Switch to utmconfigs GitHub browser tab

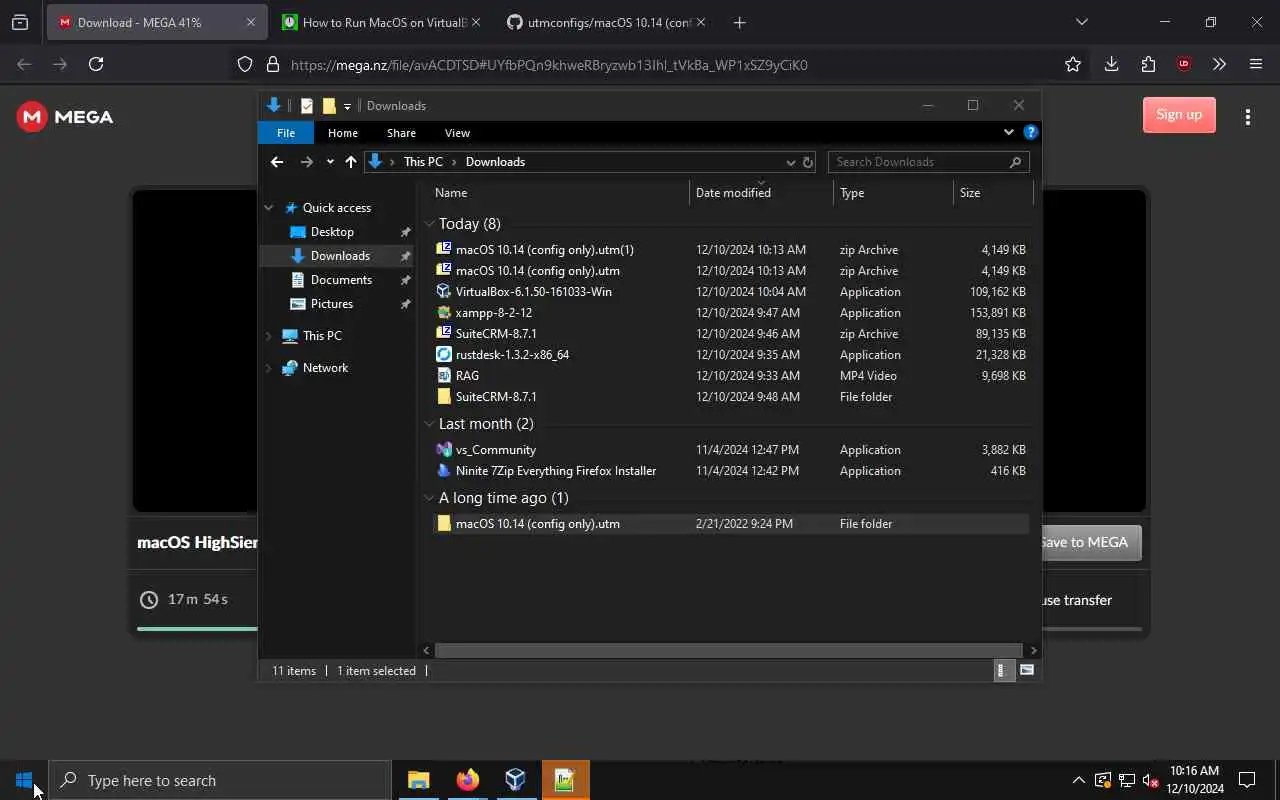click(605, 22)
